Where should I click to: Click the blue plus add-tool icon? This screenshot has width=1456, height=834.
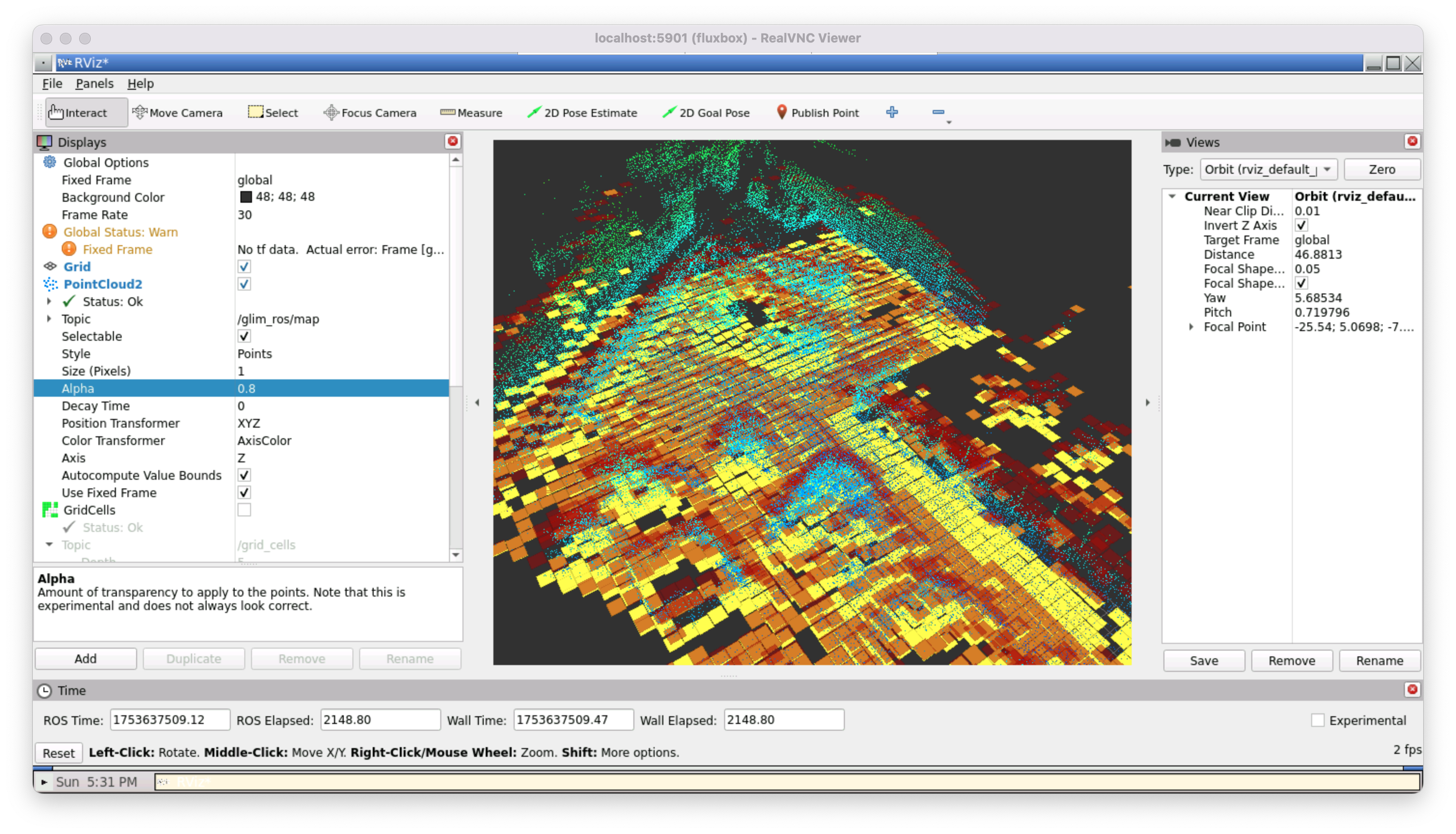[892, 112]
